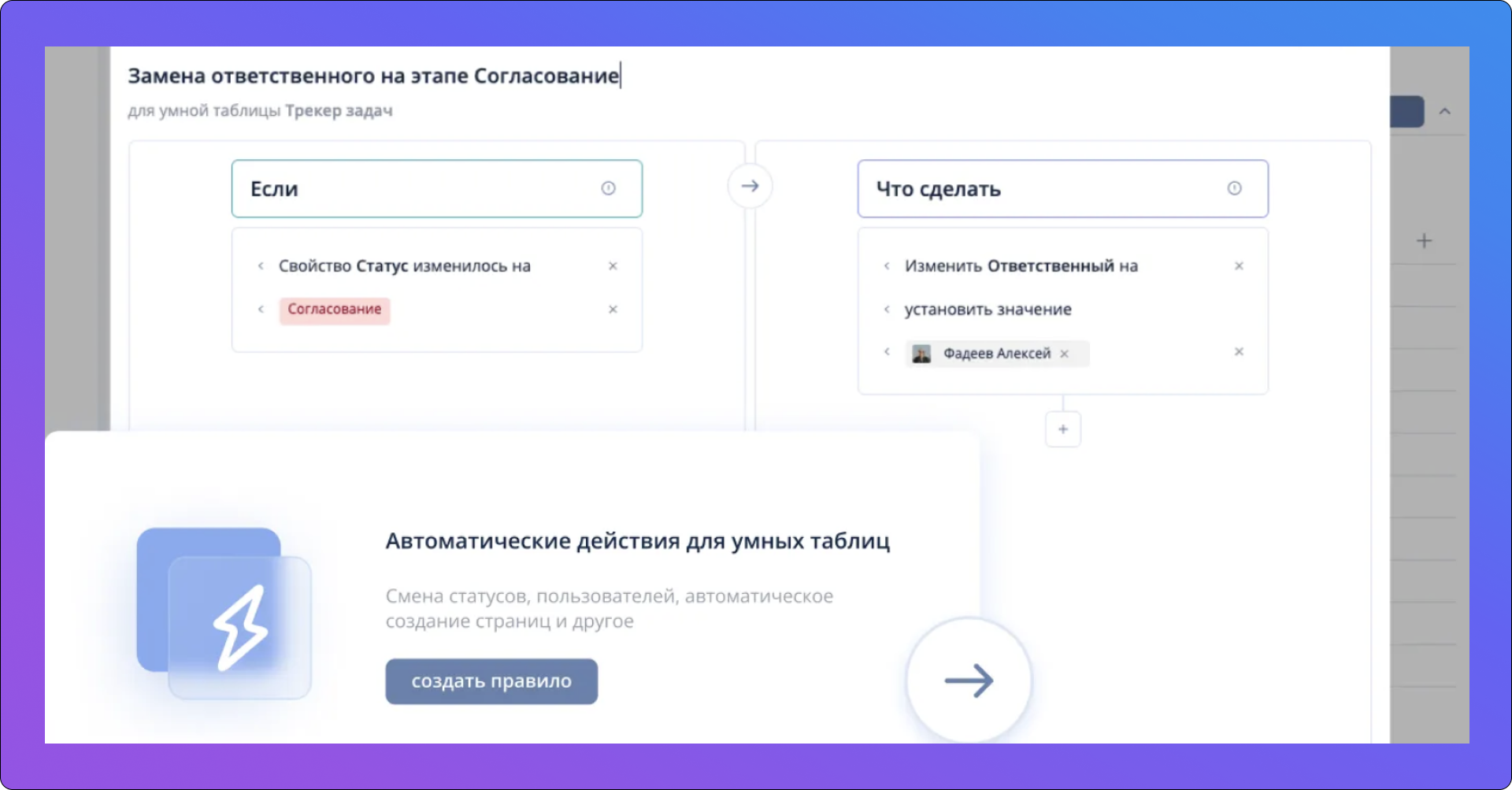This screenshot has height=790, width=1512.
Task: Add a new action with the plus button
Action: 1063,429
